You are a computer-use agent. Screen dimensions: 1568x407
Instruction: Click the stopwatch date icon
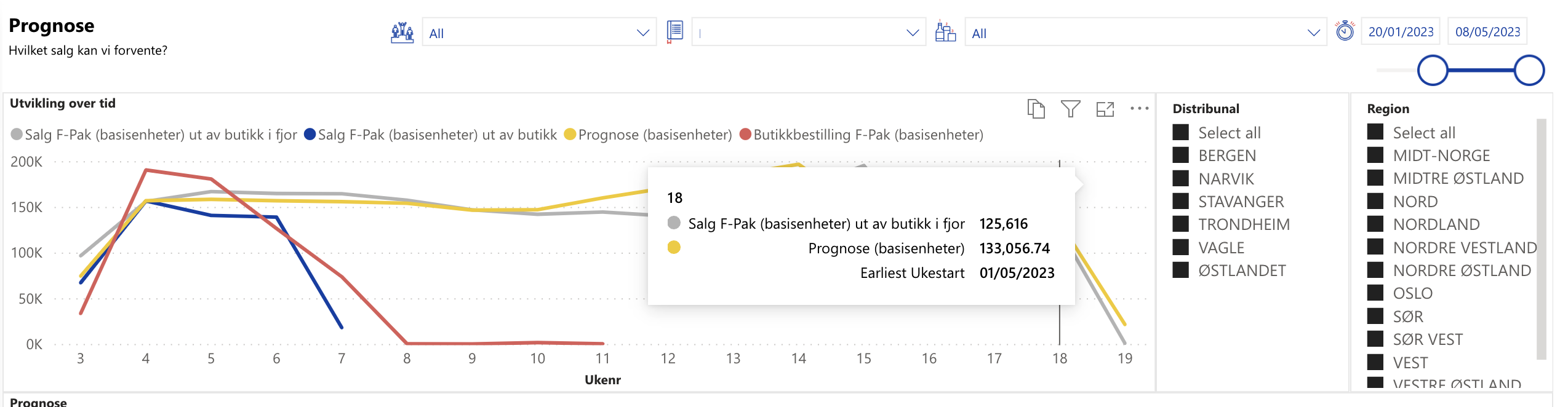[x=1345, y=31]
